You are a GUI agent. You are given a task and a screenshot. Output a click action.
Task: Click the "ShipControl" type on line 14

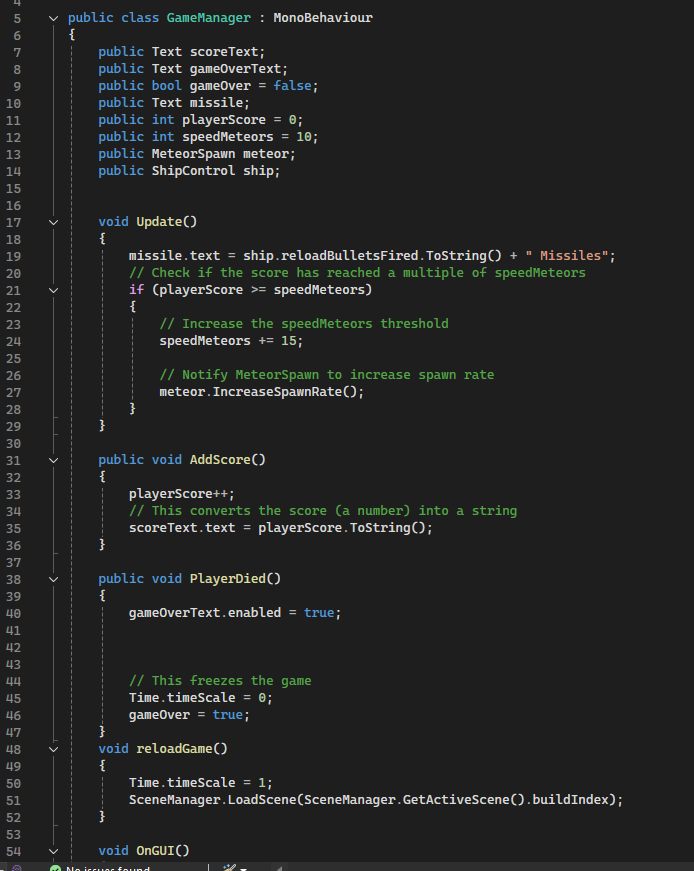point(193,171)
